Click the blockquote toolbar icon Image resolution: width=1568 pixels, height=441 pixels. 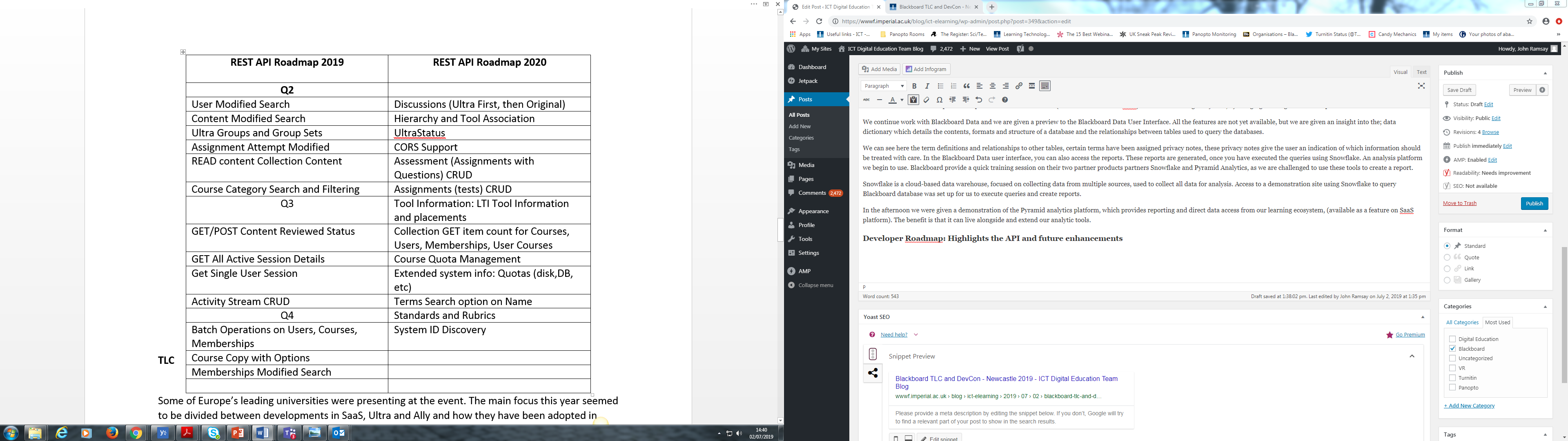click(x=967, y=86)
